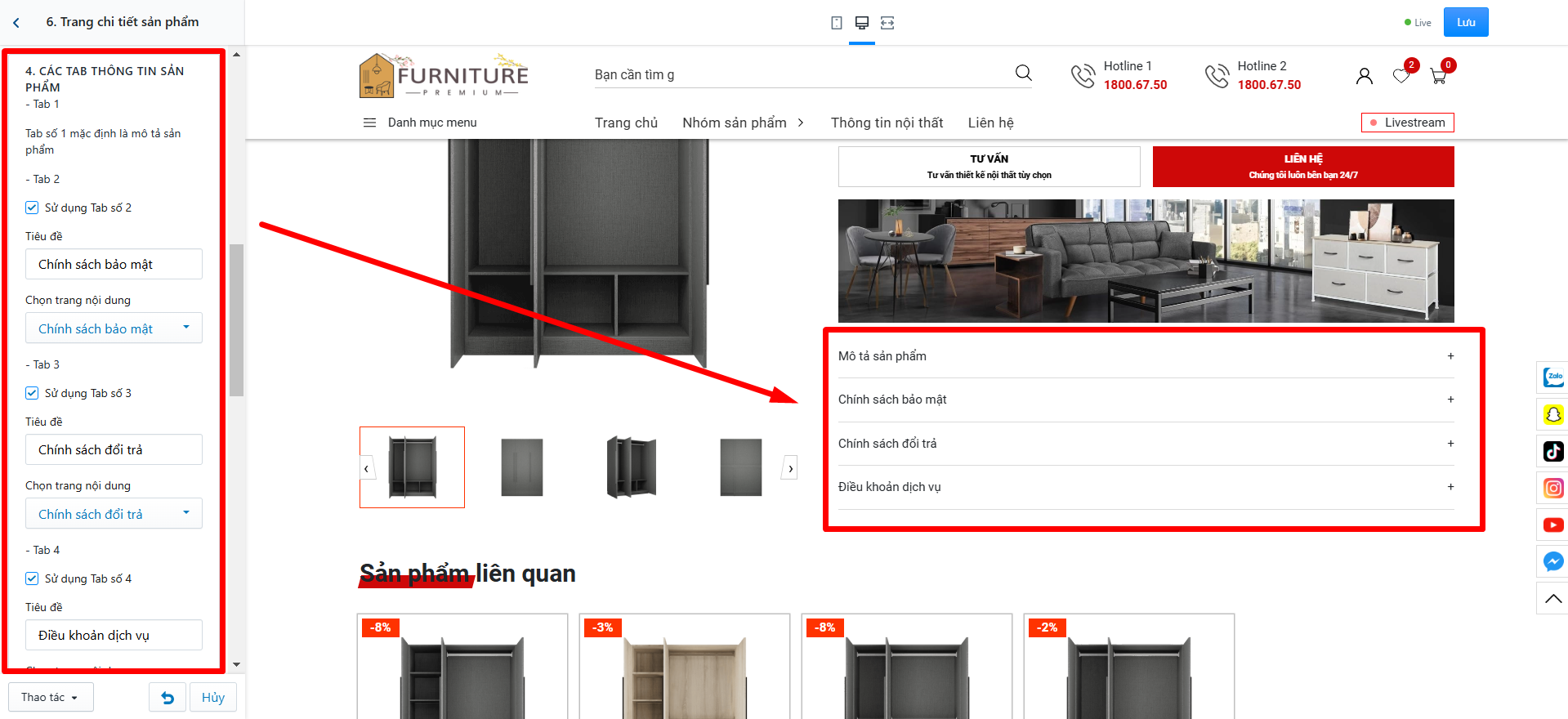Click the Tab 2 'Tiêu đề' input field
This screenshot has width=1568, height=719.
(114, 264)
